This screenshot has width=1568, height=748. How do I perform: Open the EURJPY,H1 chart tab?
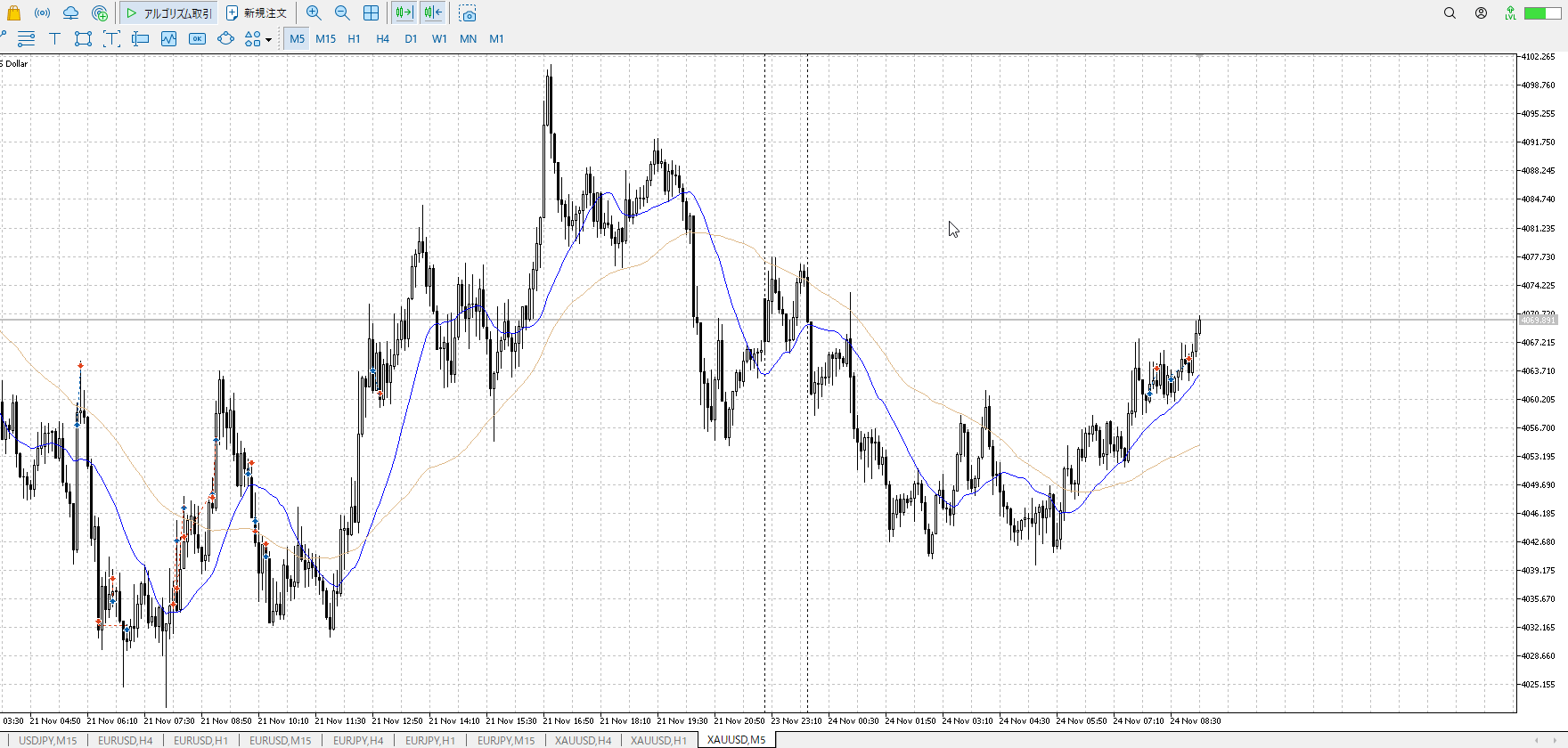430,740
